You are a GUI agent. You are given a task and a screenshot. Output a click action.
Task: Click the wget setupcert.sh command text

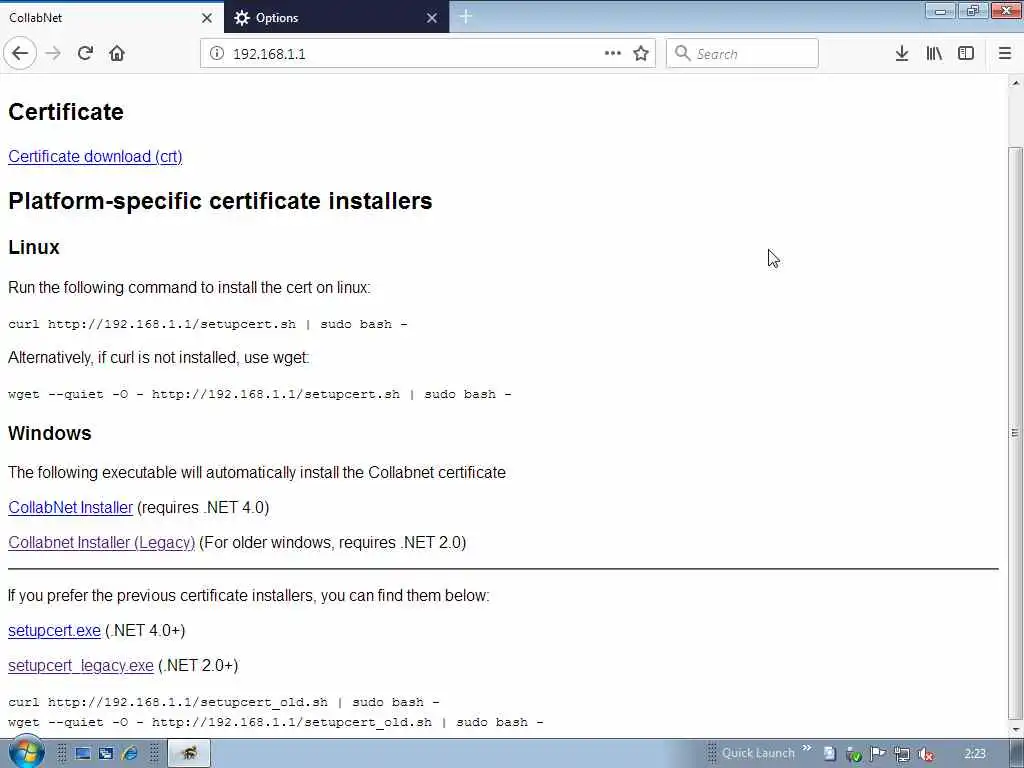point(259,394)
